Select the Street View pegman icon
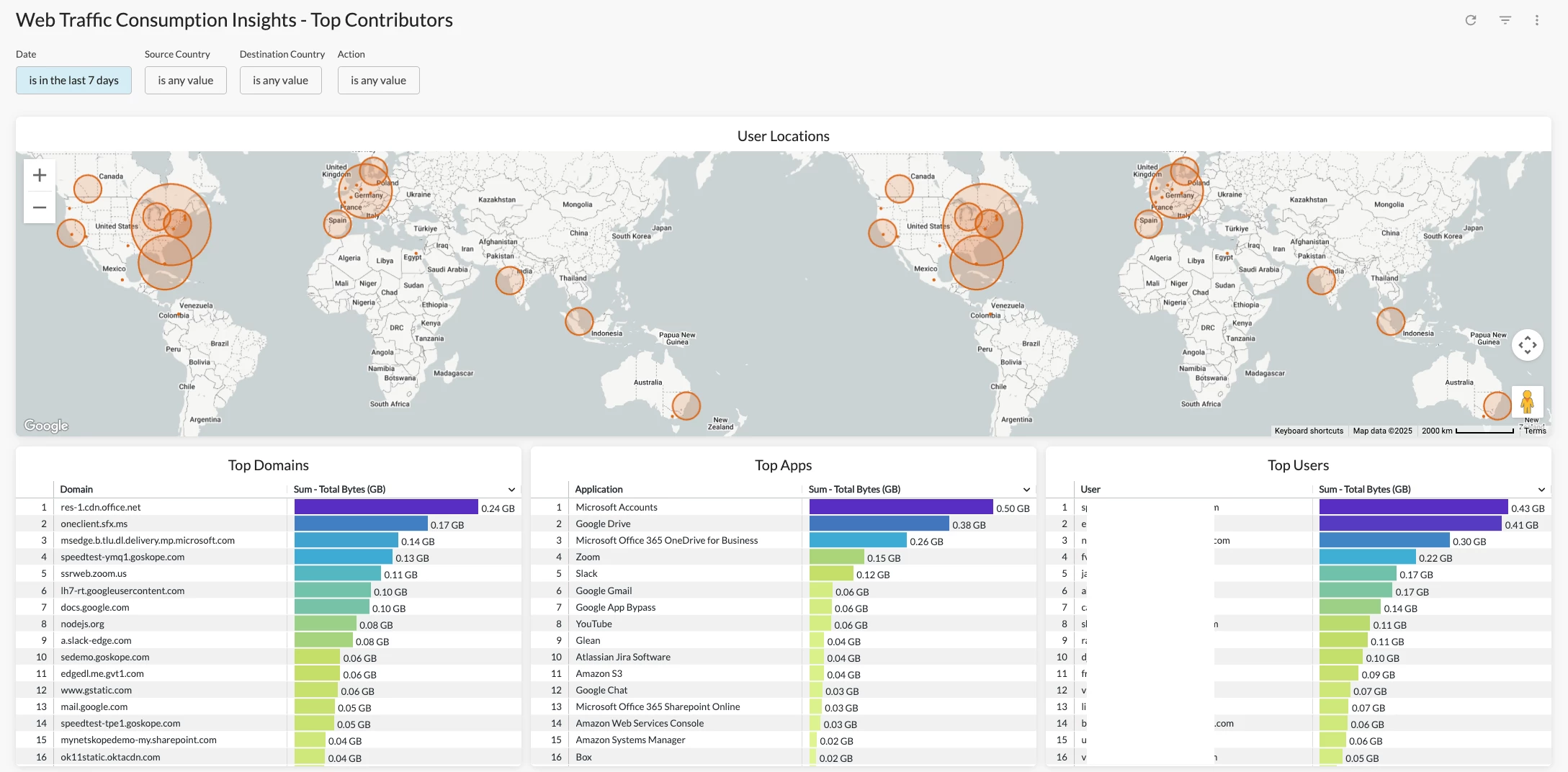This screenshot has width=1568, height=772. click(x=1528, y=402)
